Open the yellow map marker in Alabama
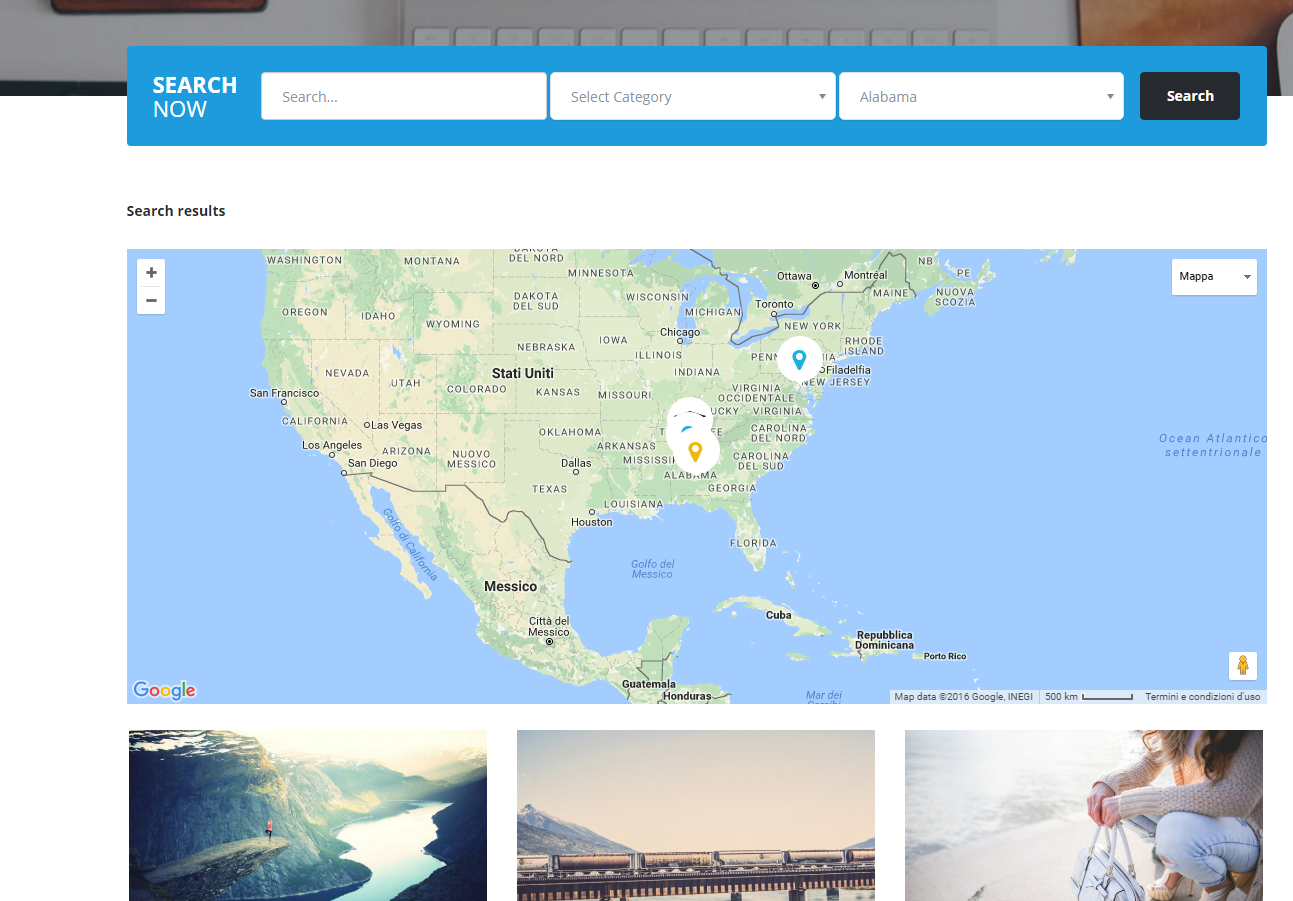This screenshot has width=1293, height=901. [696, 451]
